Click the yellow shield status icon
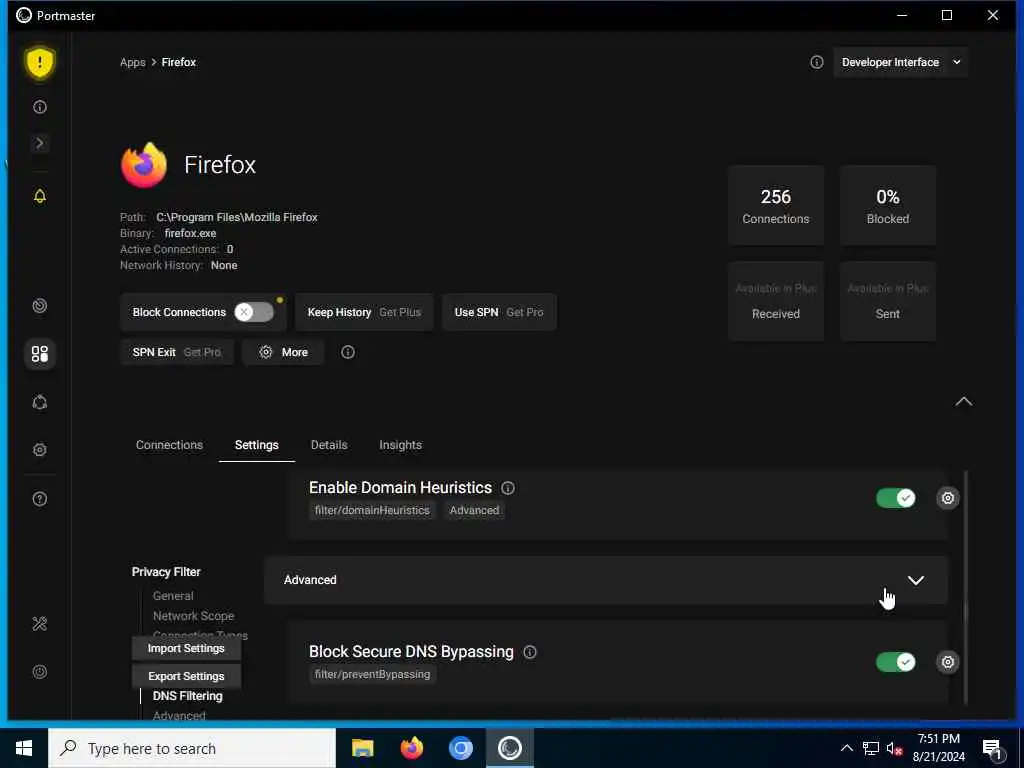Image resolution: width=1024 pixels, height=768 pixels. pyautogui.click(x=40, y=63)
